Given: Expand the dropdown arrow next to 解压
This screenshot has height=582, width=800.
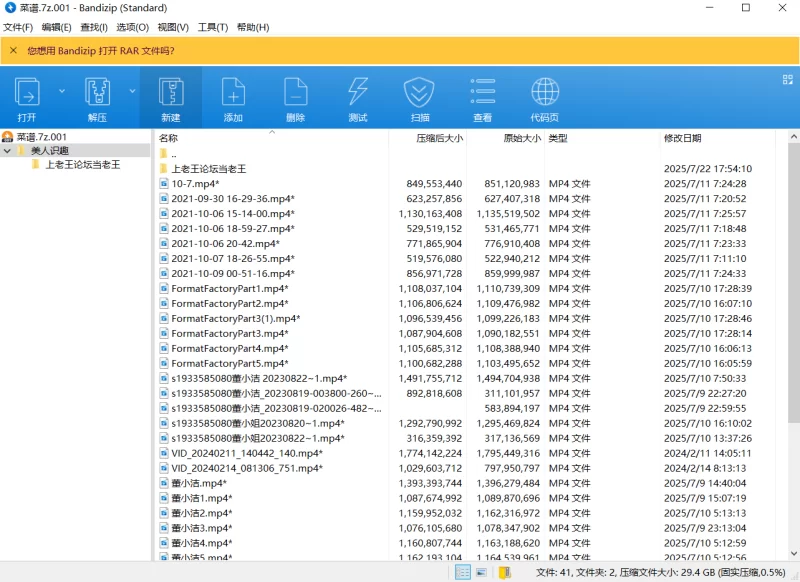Looking at the screenshot, I should [132, 91].
